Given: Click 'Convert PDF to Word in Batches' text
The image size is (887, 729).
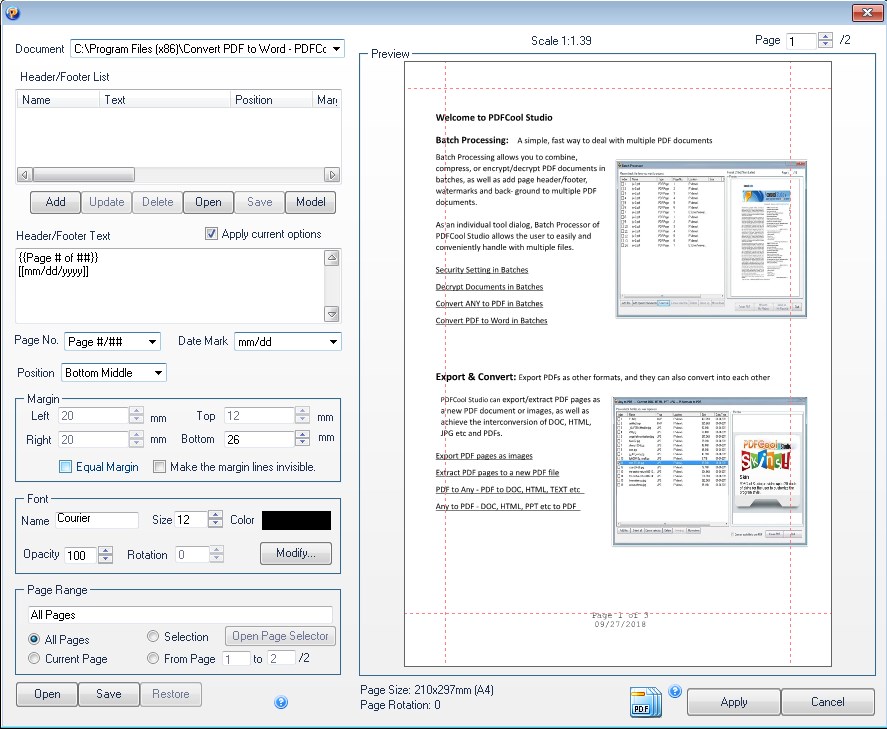Looking at the screenshot, I should tap(492, 321).
